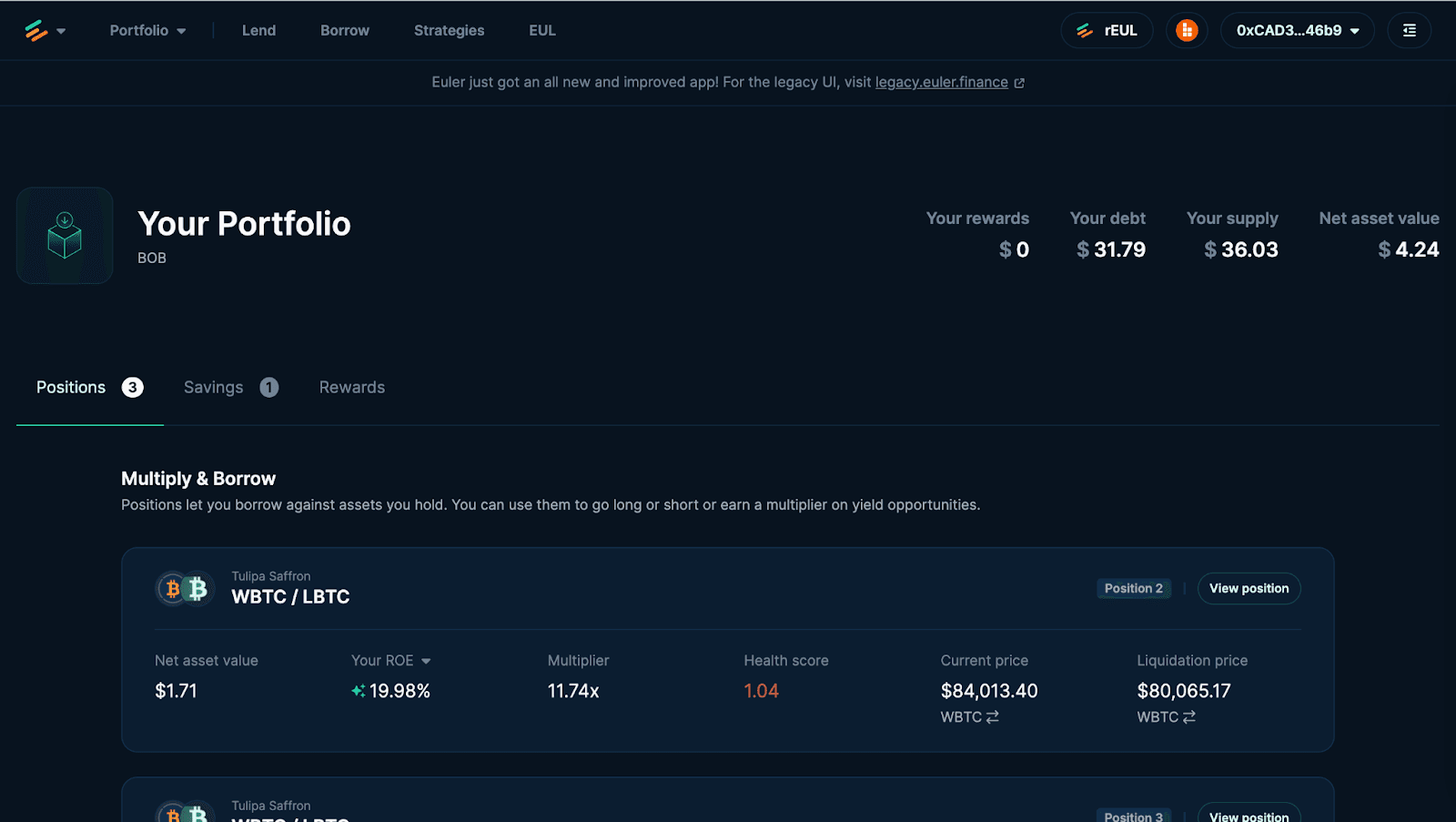Open the 0xCAD3...46b9 wallet dropdown
The height and width of the screenshot is (822, 1456).
click(1297, 31)
